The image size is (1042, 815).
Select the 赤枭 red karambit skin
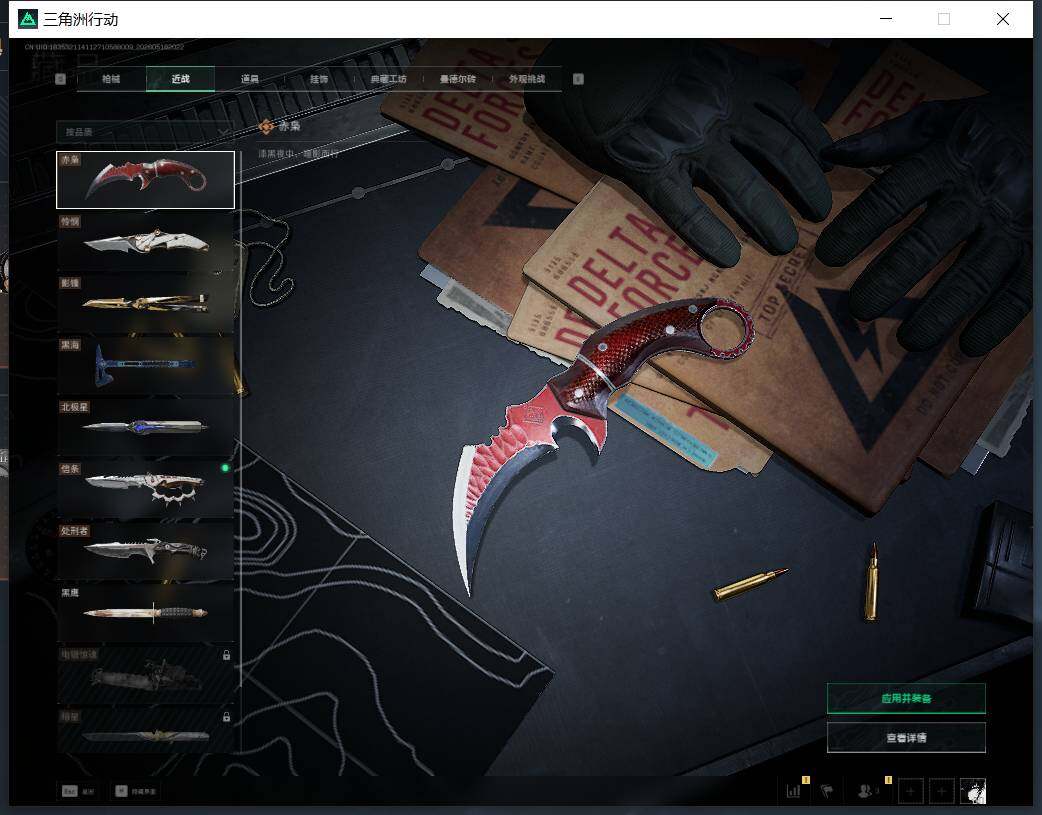(x=146, y=179)
